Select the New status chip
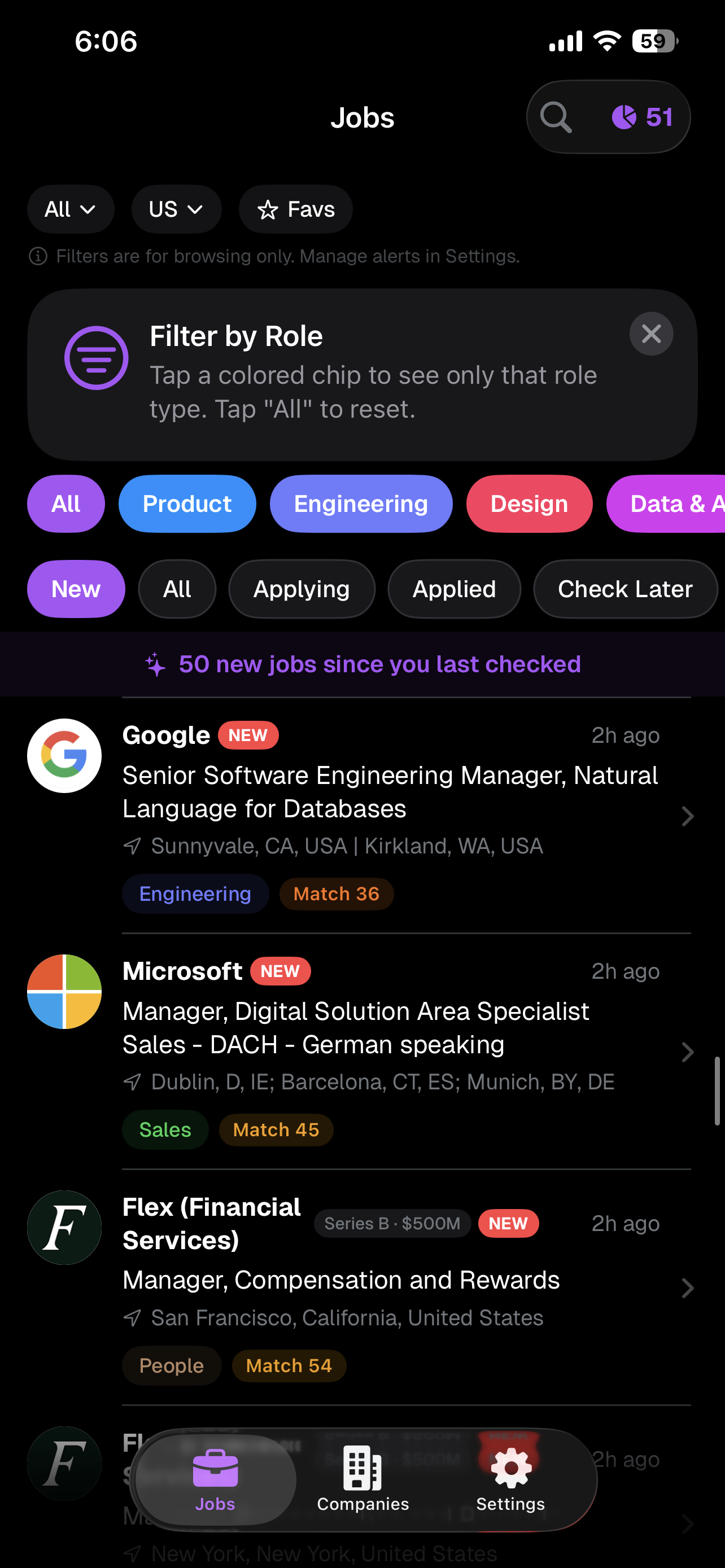 tap(76, 589)
